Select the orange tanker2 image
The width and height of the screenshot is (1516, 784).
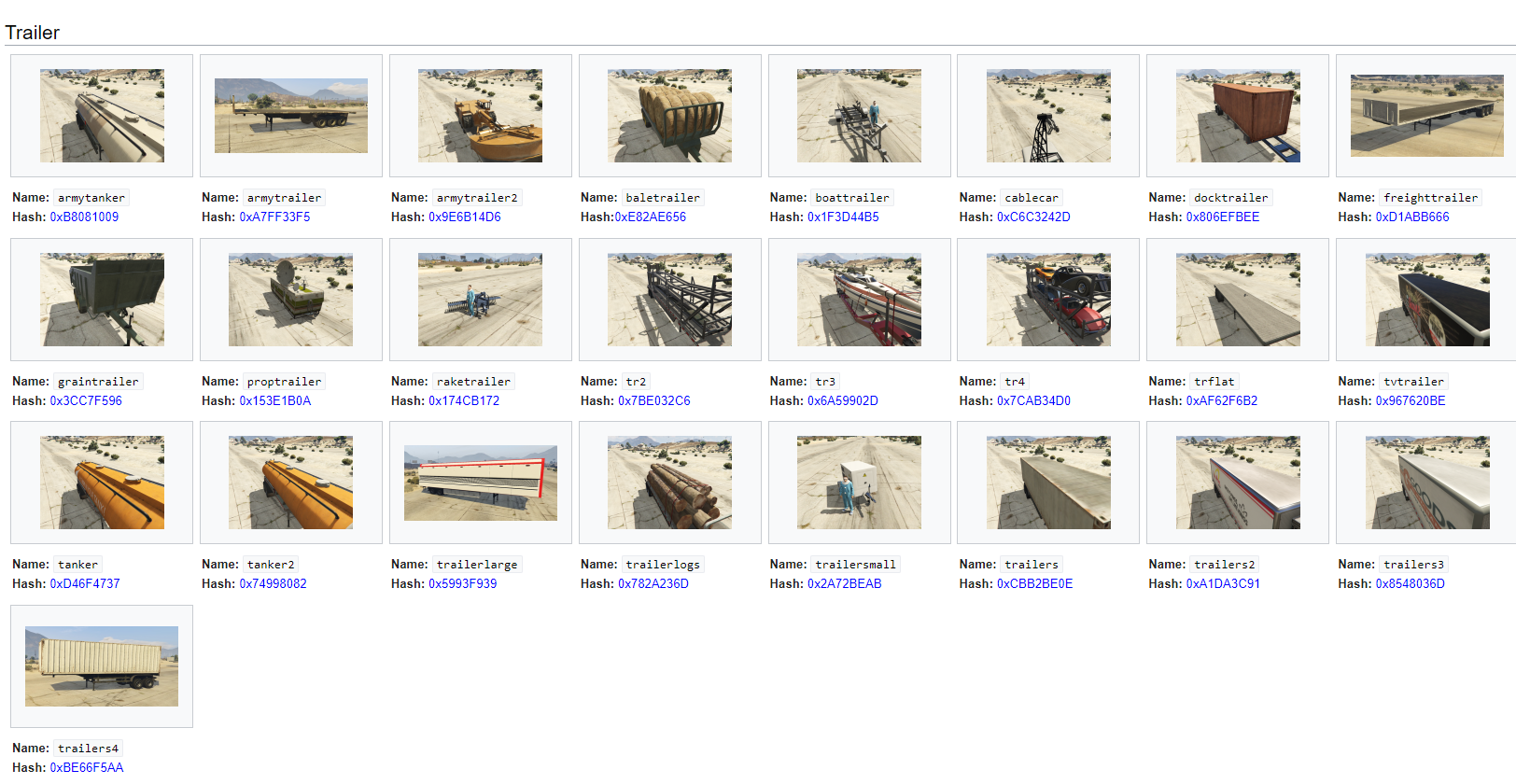[290, 483]
